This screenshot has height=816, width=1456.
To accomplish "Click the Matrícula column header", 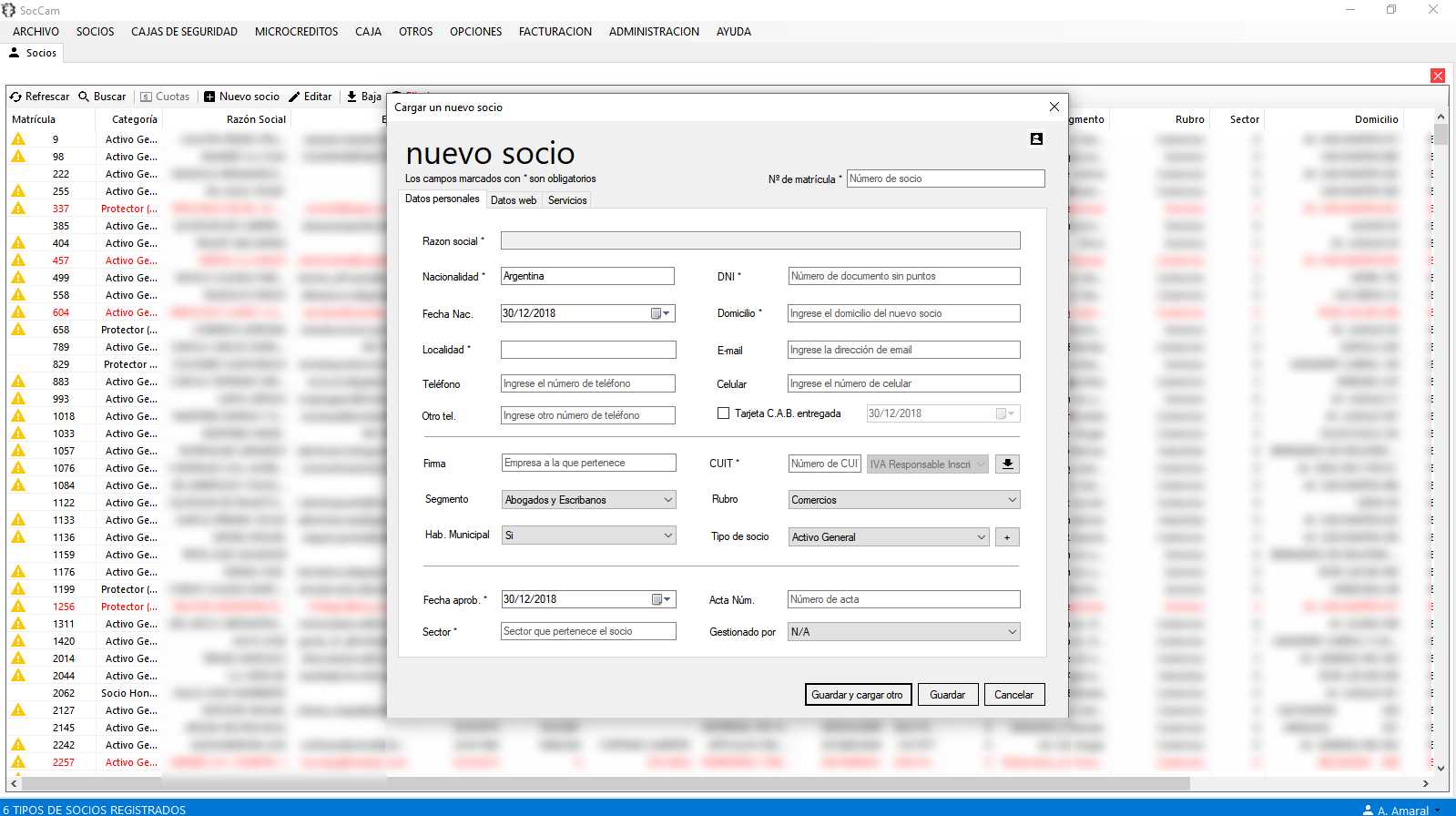I will [x=34, y=119].
